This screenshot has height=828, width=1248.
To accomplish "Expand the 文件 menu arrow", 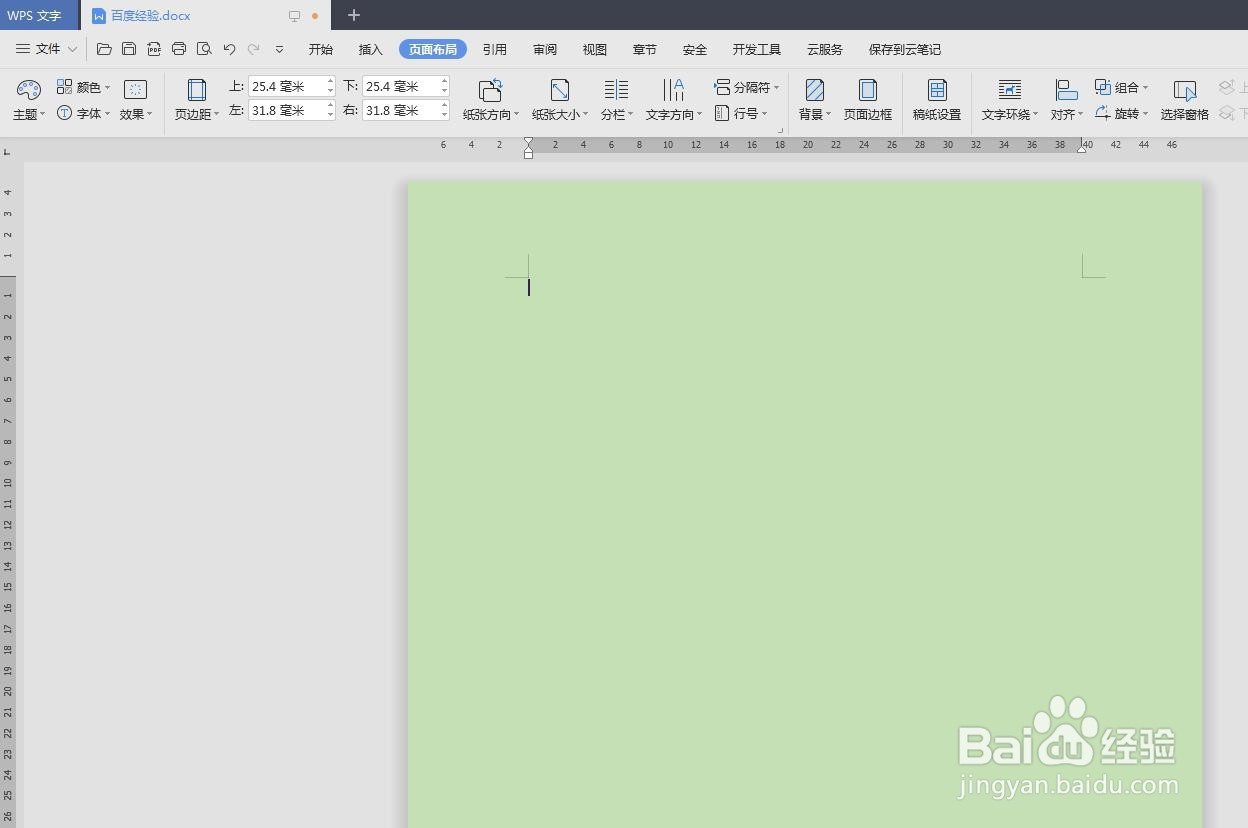I will 72,49.
